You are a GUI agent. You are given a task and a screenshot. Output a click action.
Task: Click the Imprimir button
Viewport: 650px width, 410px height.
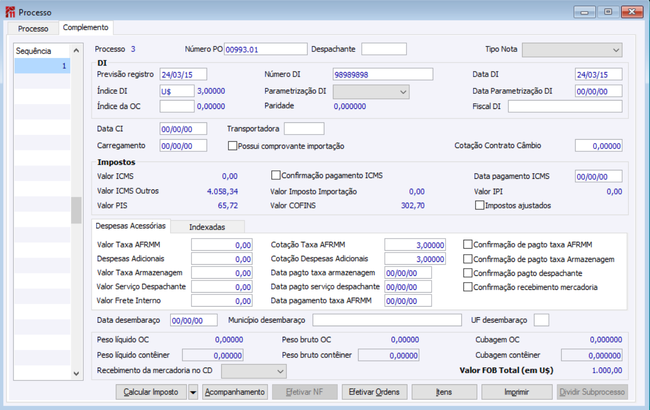(x=517, y=392)
